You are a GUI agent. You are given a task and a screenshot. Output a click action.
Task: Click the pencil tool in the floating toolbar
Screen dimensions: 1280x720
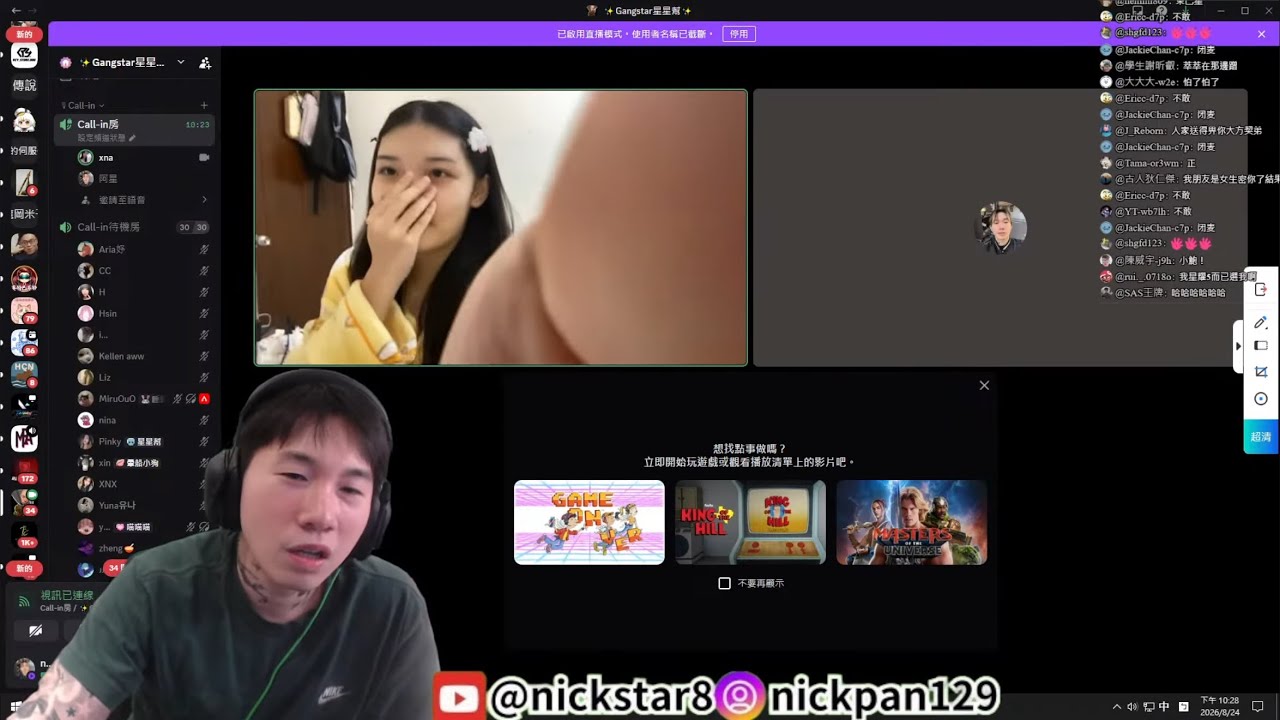pyautogui.click(x=1261, y=322)
